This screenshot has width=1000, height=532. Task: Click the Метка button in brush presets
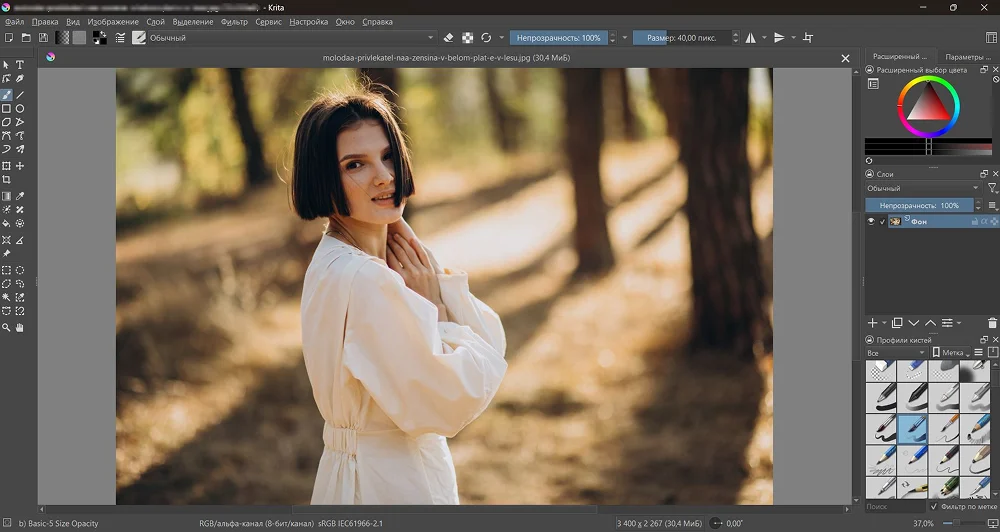[x=950, y=353]
